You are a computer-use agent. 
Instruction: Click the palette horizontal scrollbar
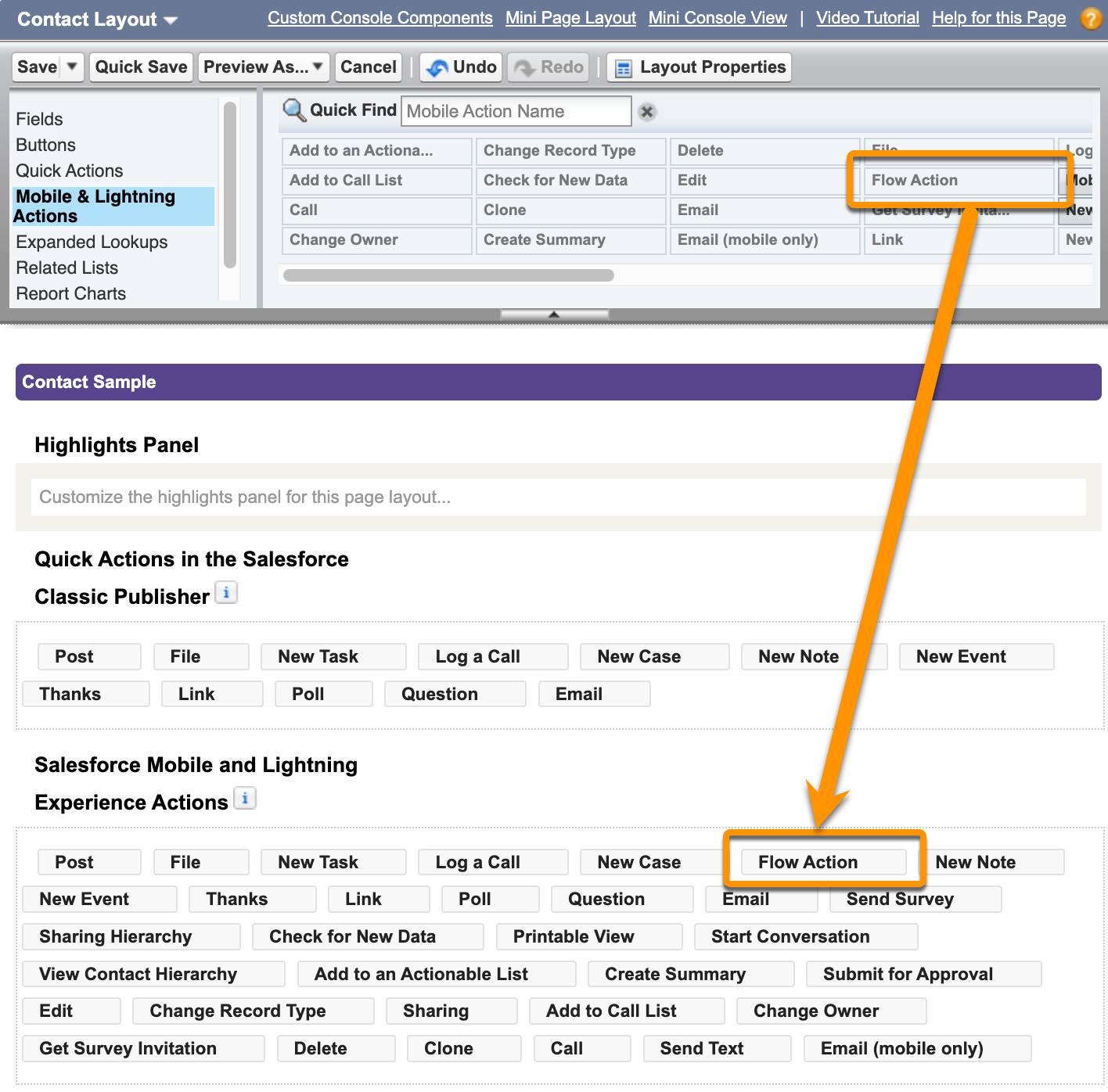tap(448, 275)
